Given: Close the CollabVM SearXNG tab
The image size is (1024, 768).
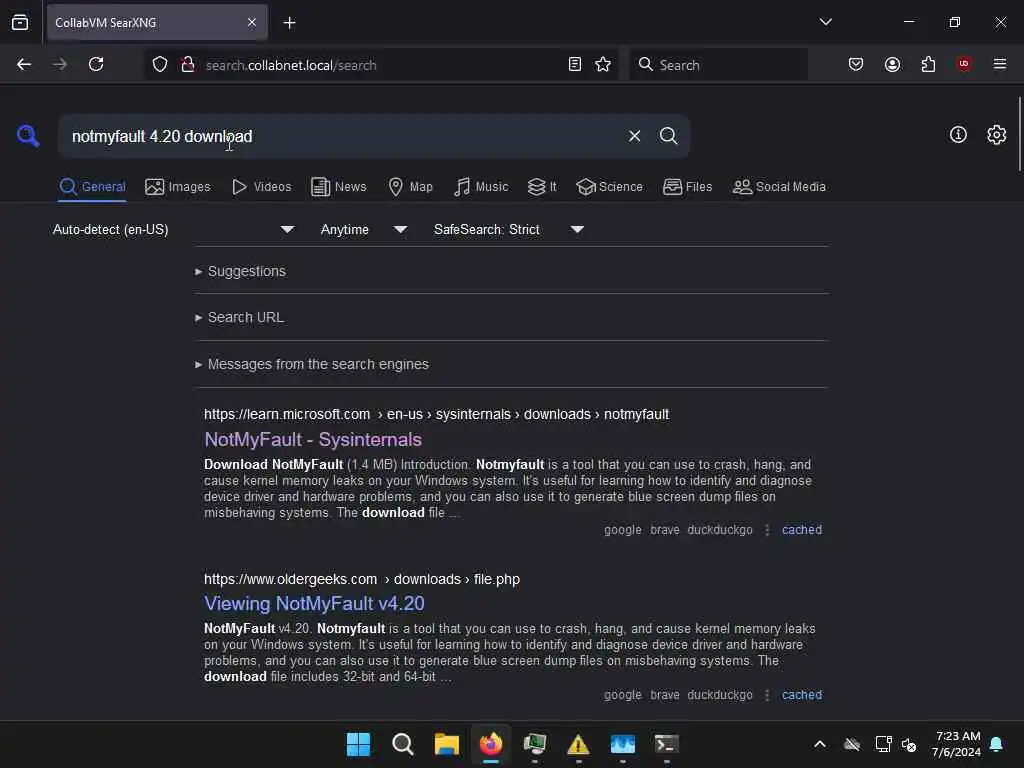Looking at the screenshot, I should 252,23.
